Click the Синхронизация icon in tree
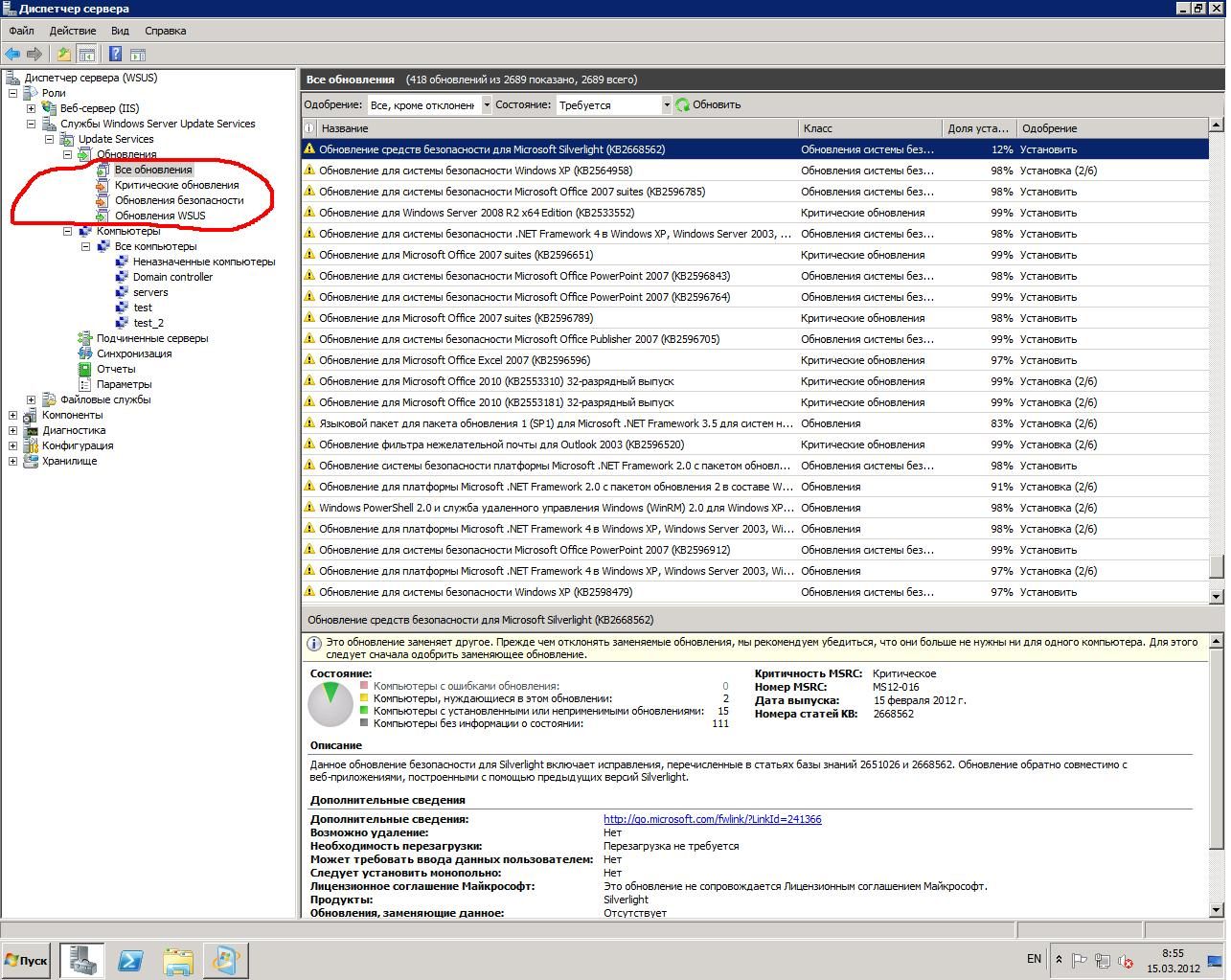Screen dimensions: 1231x980 coord(85,353)
